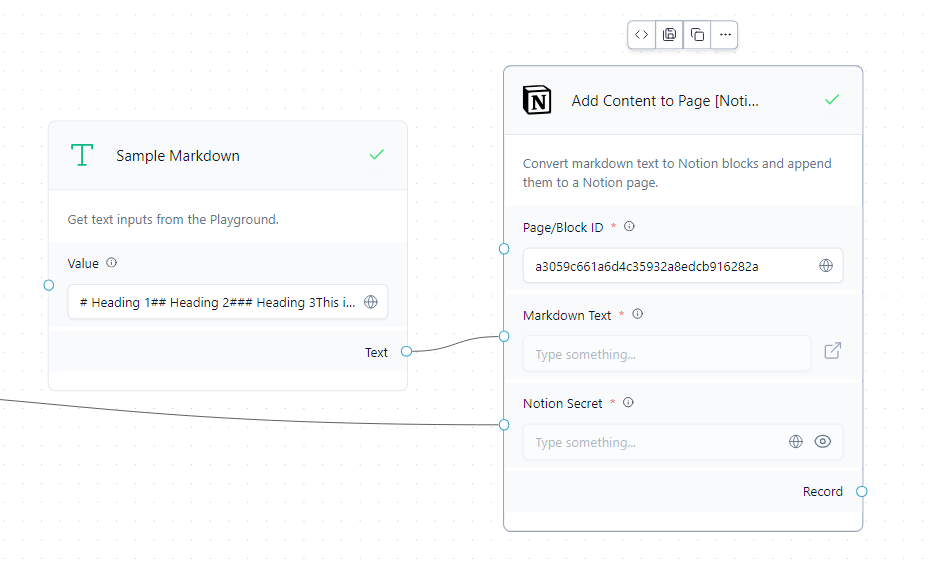Image resolution: width=935 pixels, height=576 pixels.
Task: Open the code editor from node toolbar
Action: [642, 35]
